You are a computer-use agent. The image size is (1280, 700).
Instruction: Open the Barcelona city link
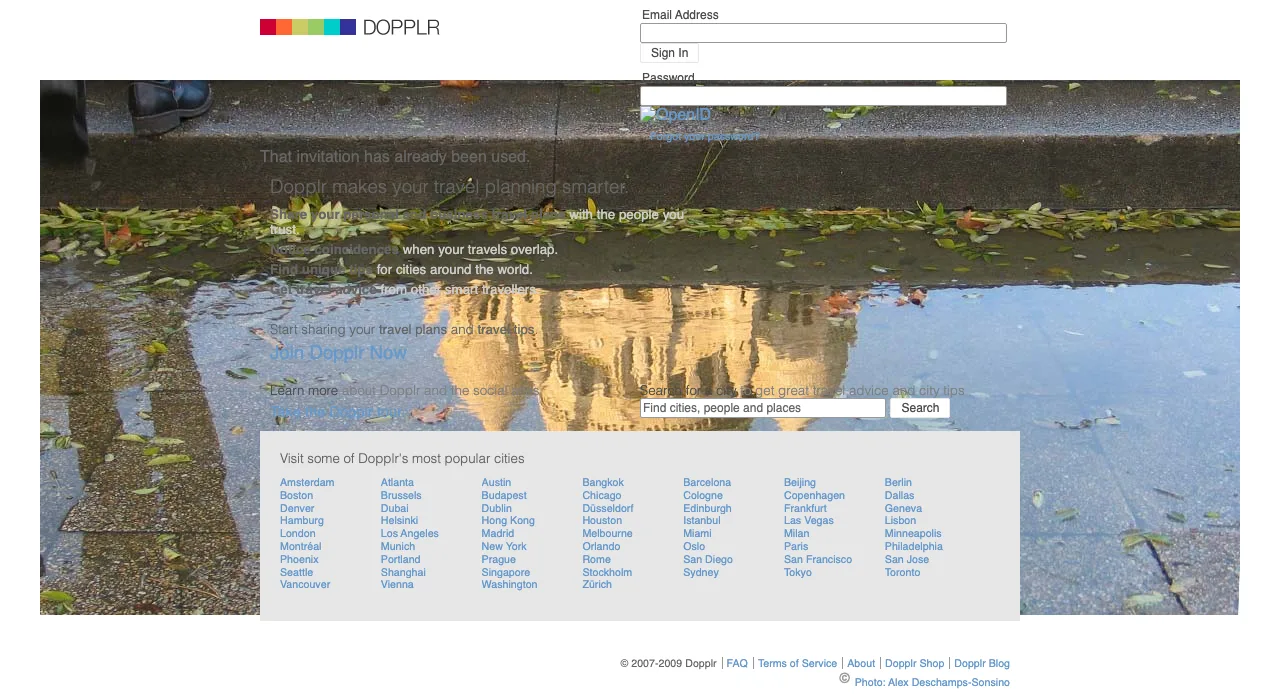tap(707, 483)
